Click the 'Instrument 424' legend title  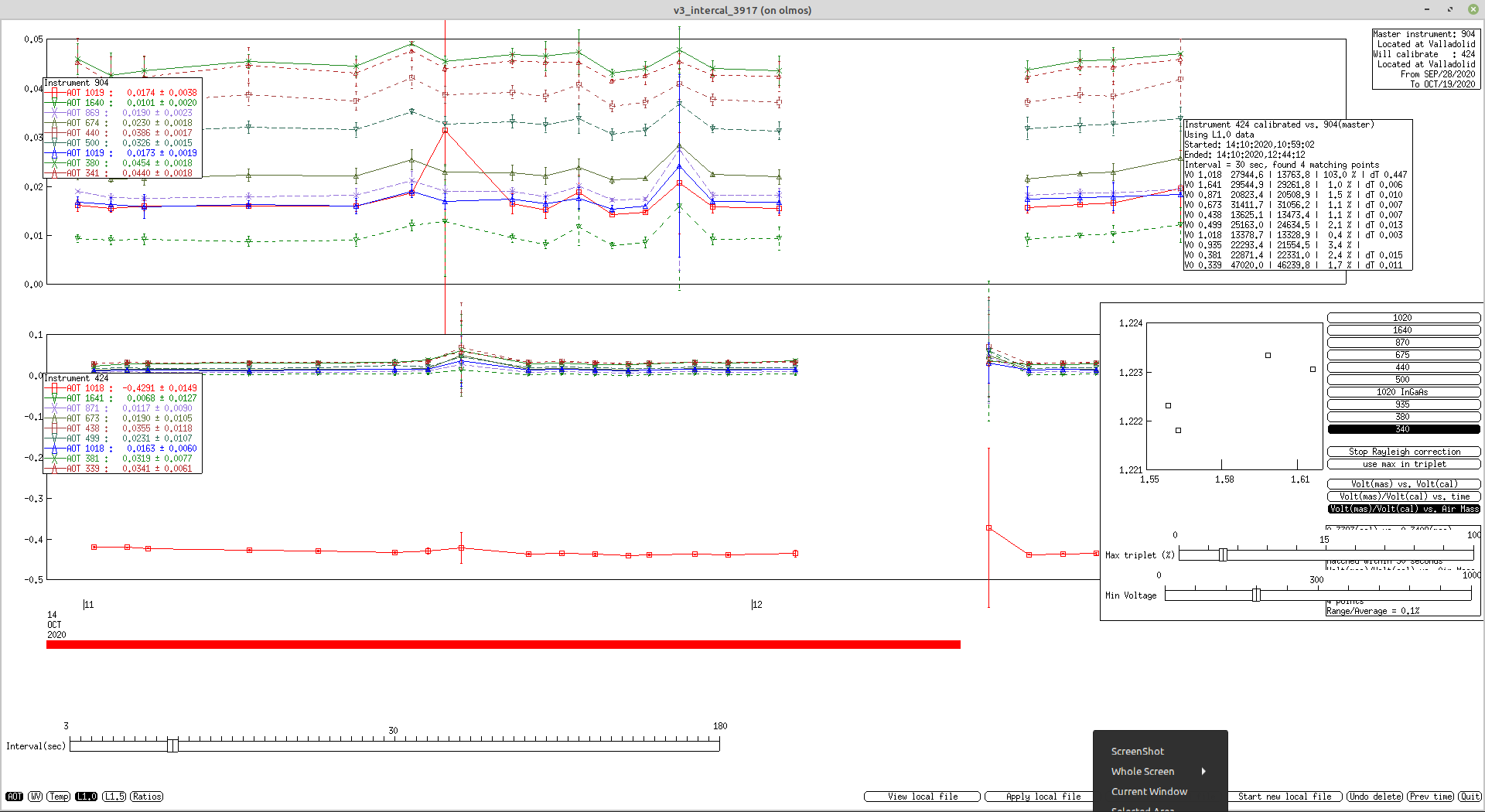(x=77, y=378)
